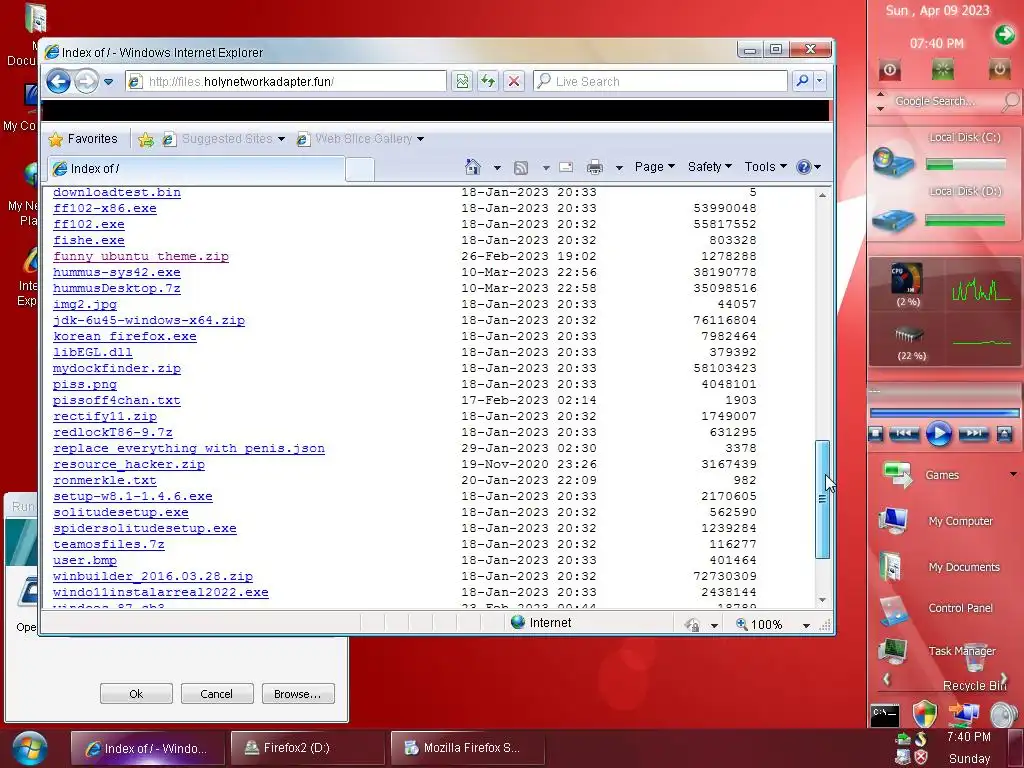This screenshot has width=1024, height=768.
Task: Stop loading with the red X icon
Action: coord(514,82)
